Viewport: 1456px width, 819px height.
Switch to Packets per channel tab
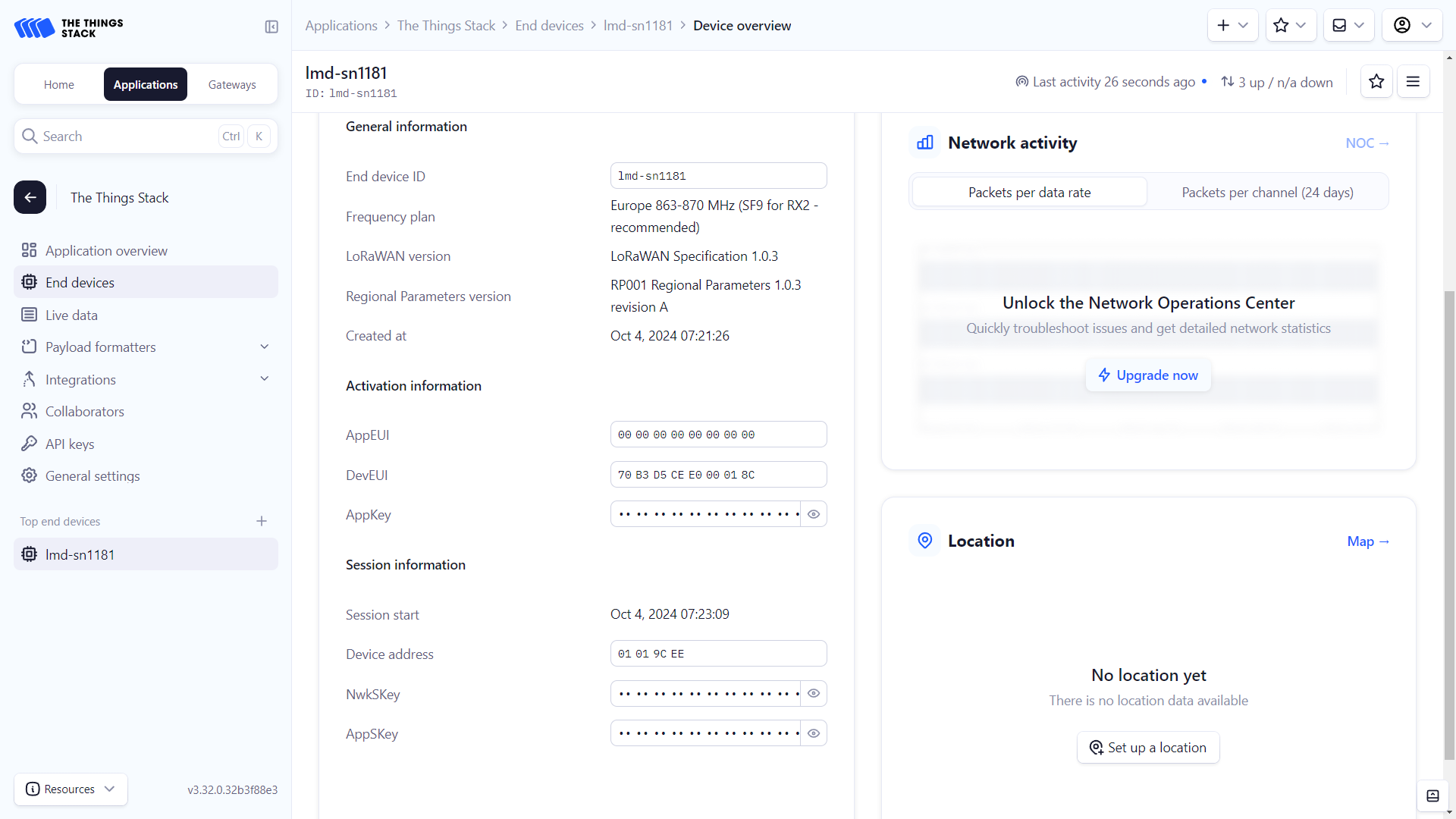[1267, 192]
